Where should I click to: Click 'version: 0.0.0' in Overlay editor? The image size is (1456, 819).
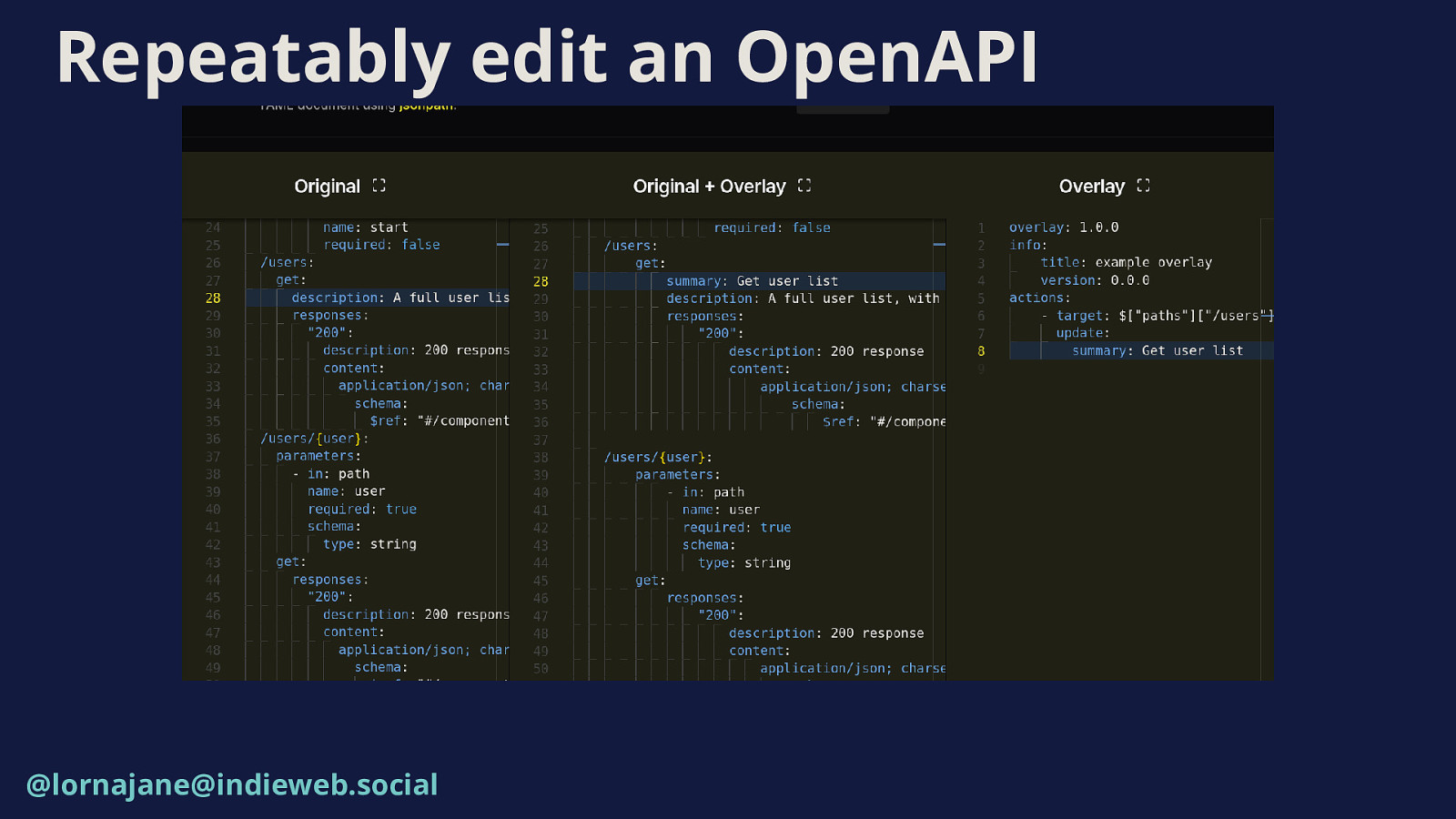1095,280
